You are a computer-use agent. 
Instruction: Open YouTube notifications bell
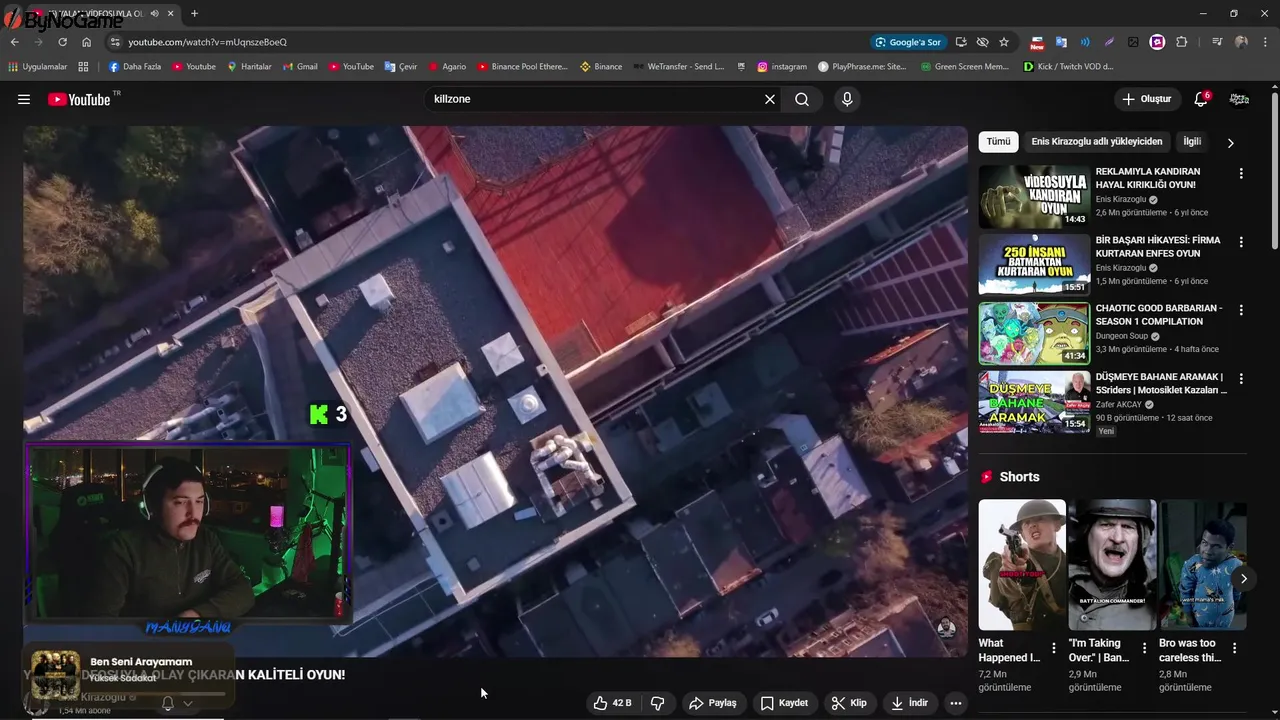click(1201, 99)
